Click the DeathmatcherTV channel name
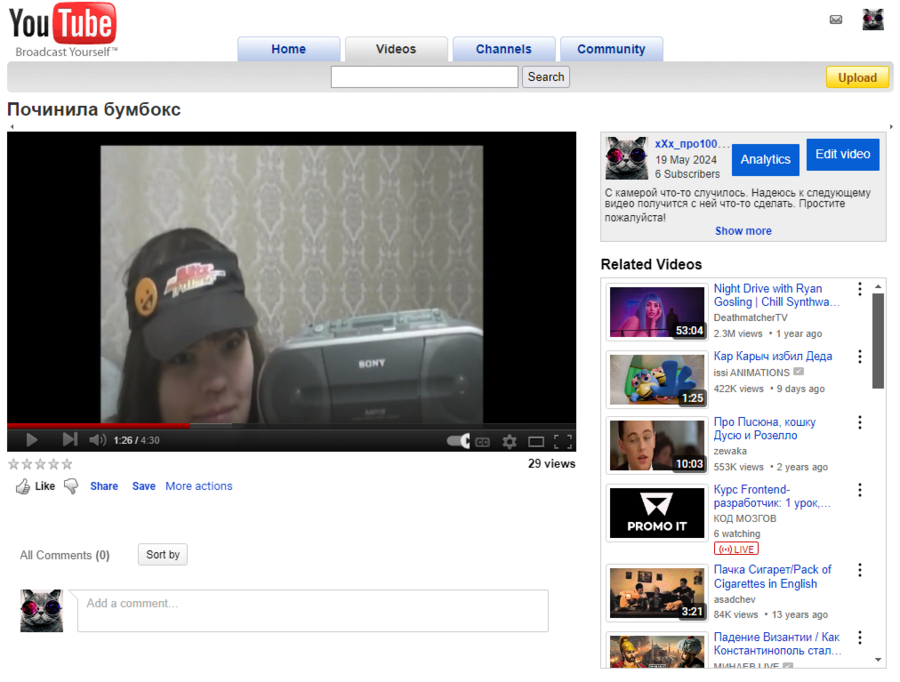 click(750, 318)
